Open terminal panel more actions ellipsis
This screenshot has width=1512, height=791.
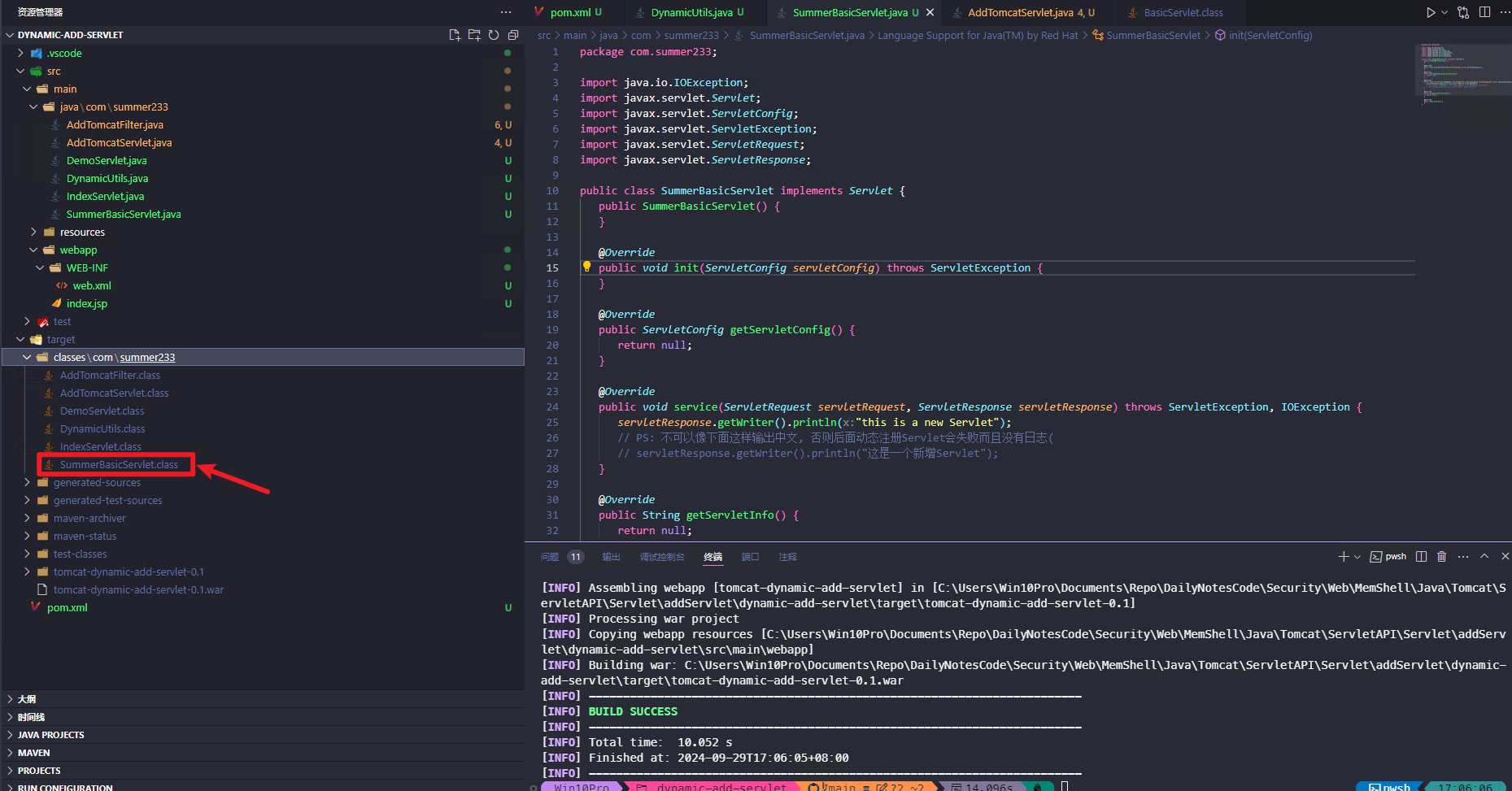(x=1463, y=557)
